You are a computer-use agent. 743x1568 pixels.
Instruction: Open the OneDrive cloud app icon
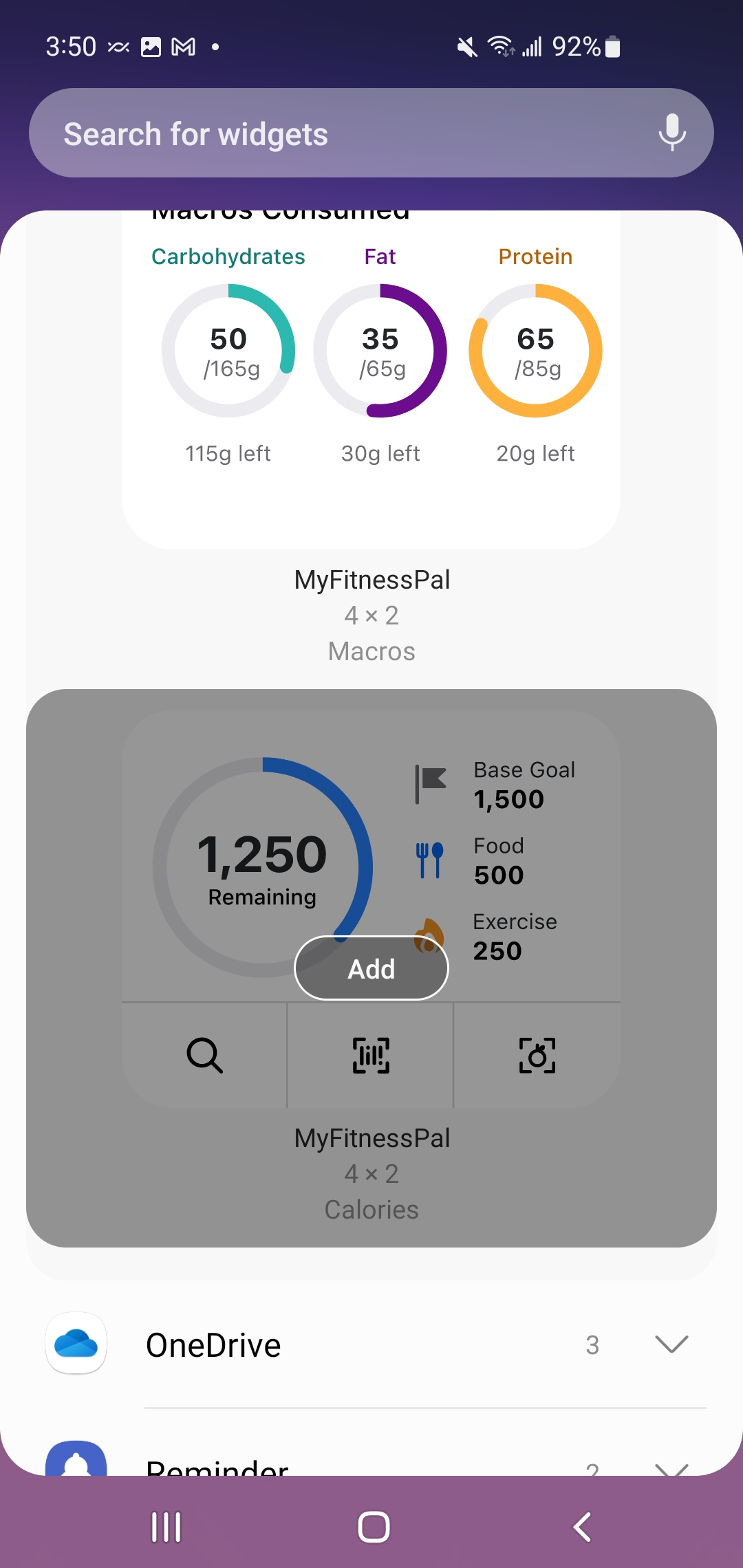click(x=76, y=1343)
